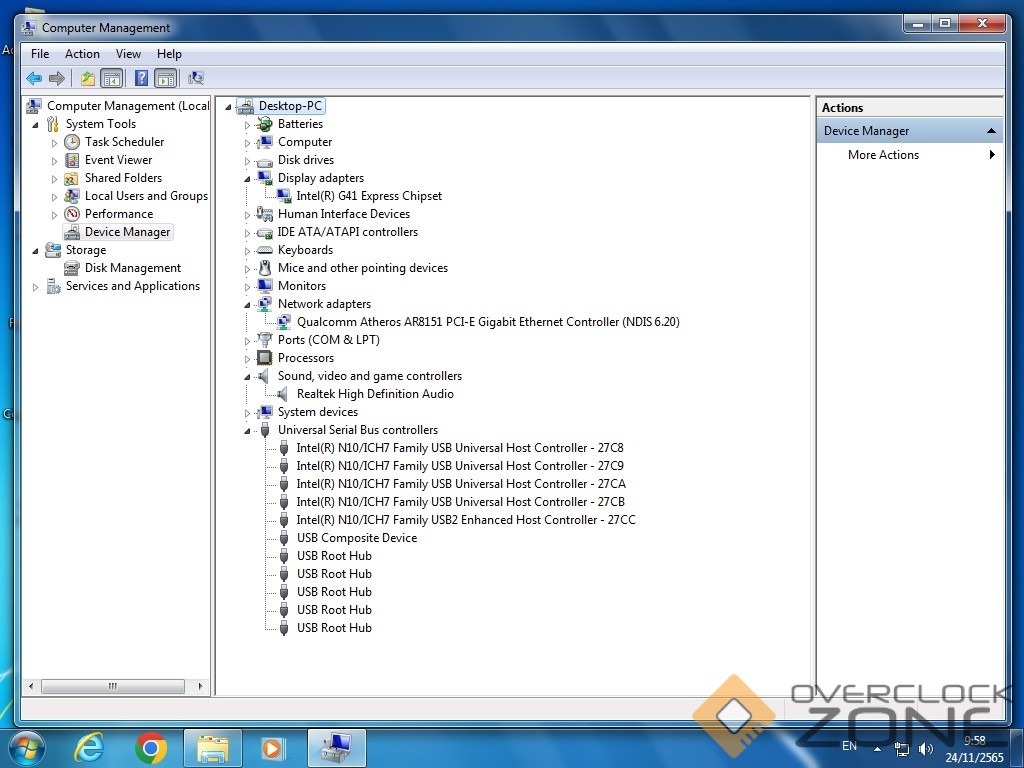Collapse the Device Manager actions header

click(991, 131)
